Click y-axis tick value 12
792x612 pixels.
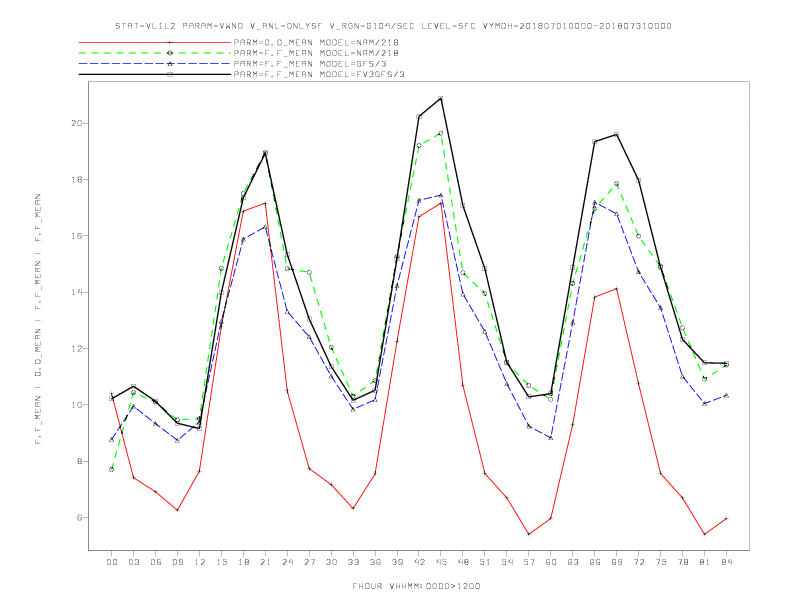[x=76, y=348]
